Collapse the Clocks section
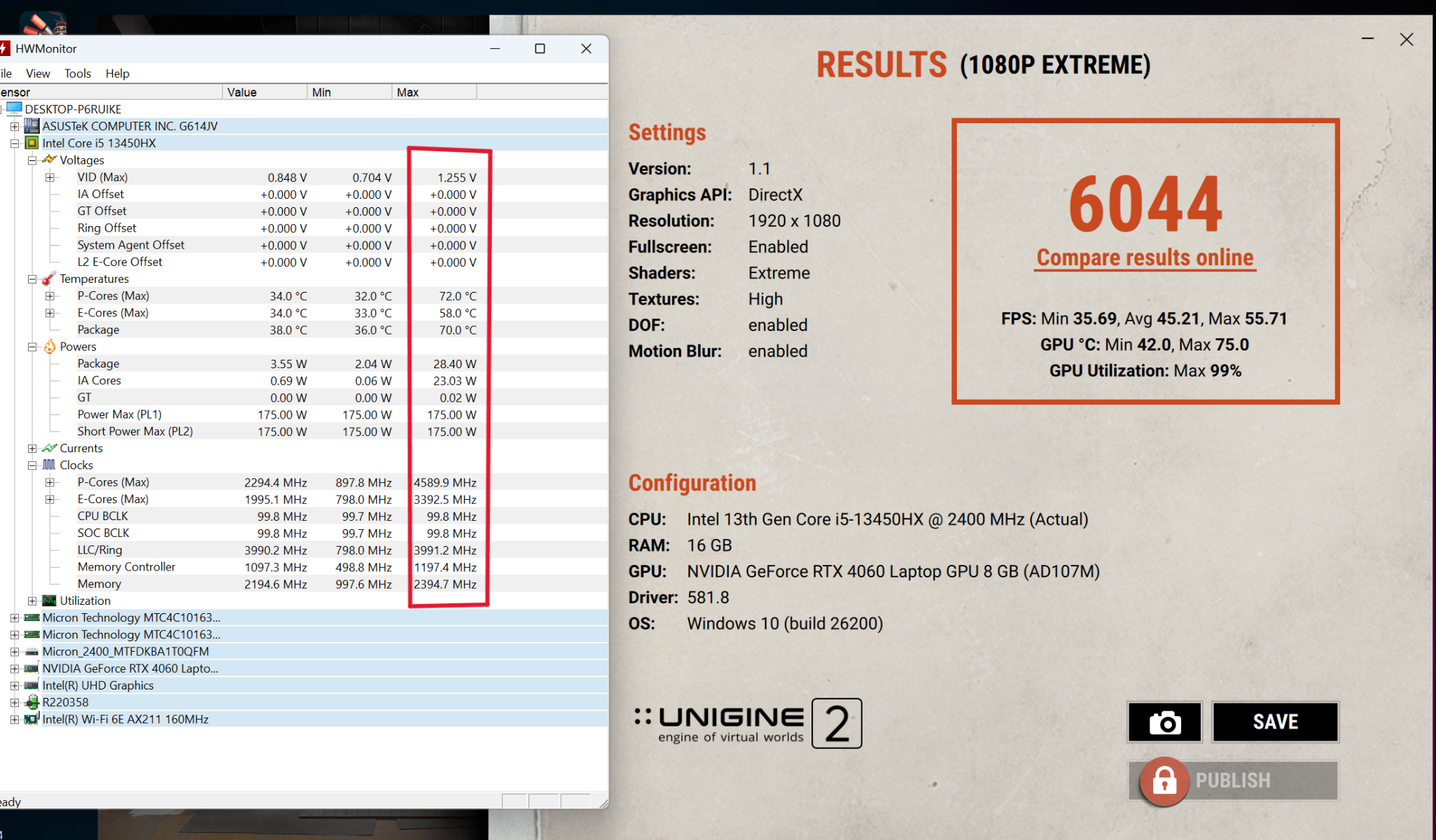Viewport: 1436px width, 840px height. coord(32,465)
